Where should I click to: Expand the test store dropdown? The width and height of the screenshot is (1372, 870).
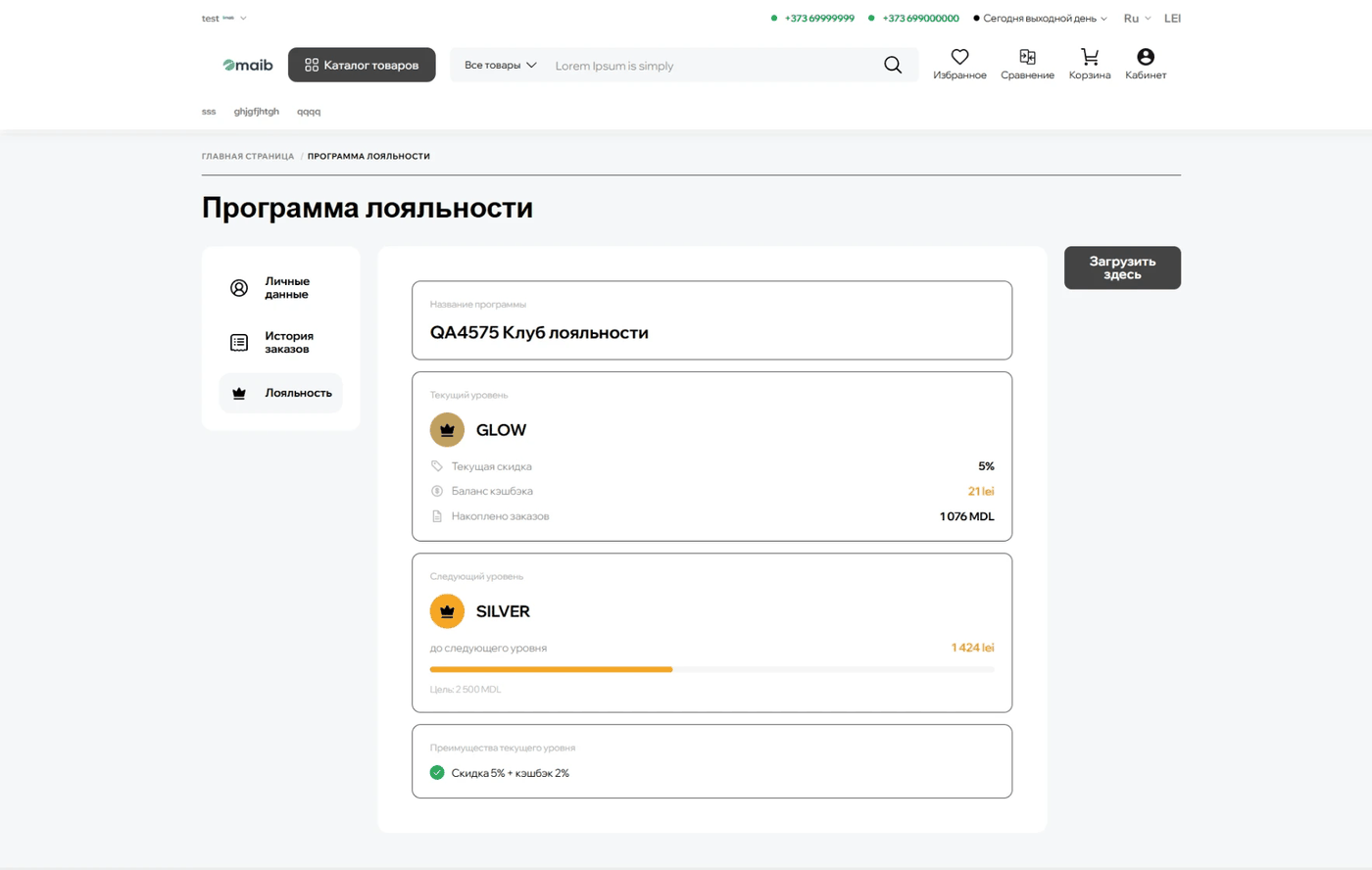tap(224, 18)
